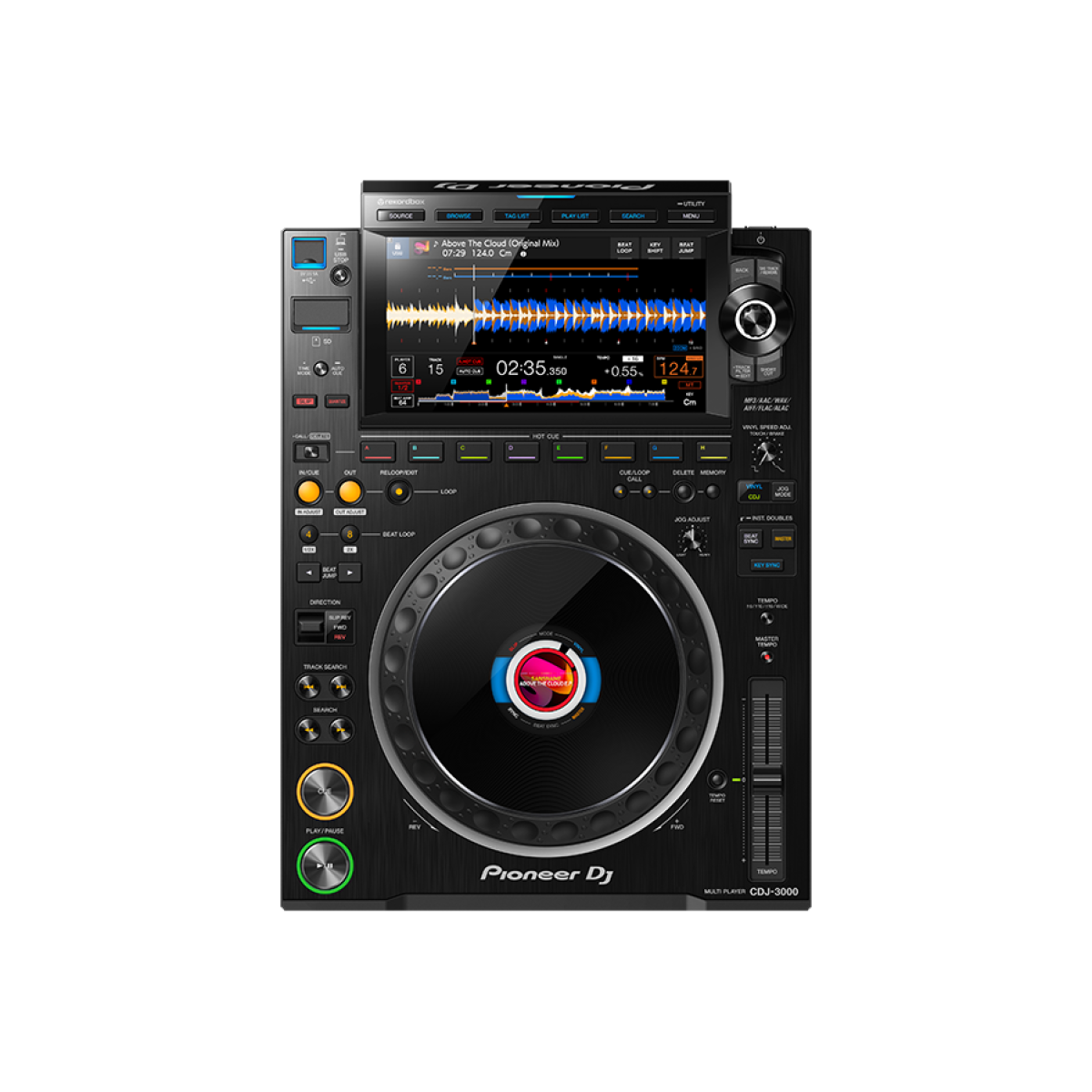Trigger hot cue A pad

click(x=378, y=452)
